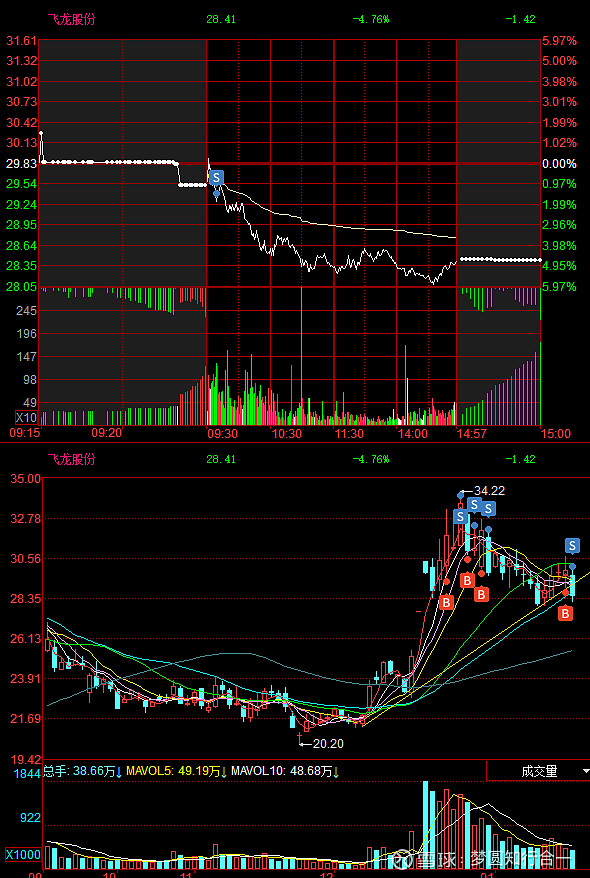Viewport: 590px width, 878px height.
Task: Click the 14:00 time axis label
Action: pyautogui.click(x=413, y=434)
